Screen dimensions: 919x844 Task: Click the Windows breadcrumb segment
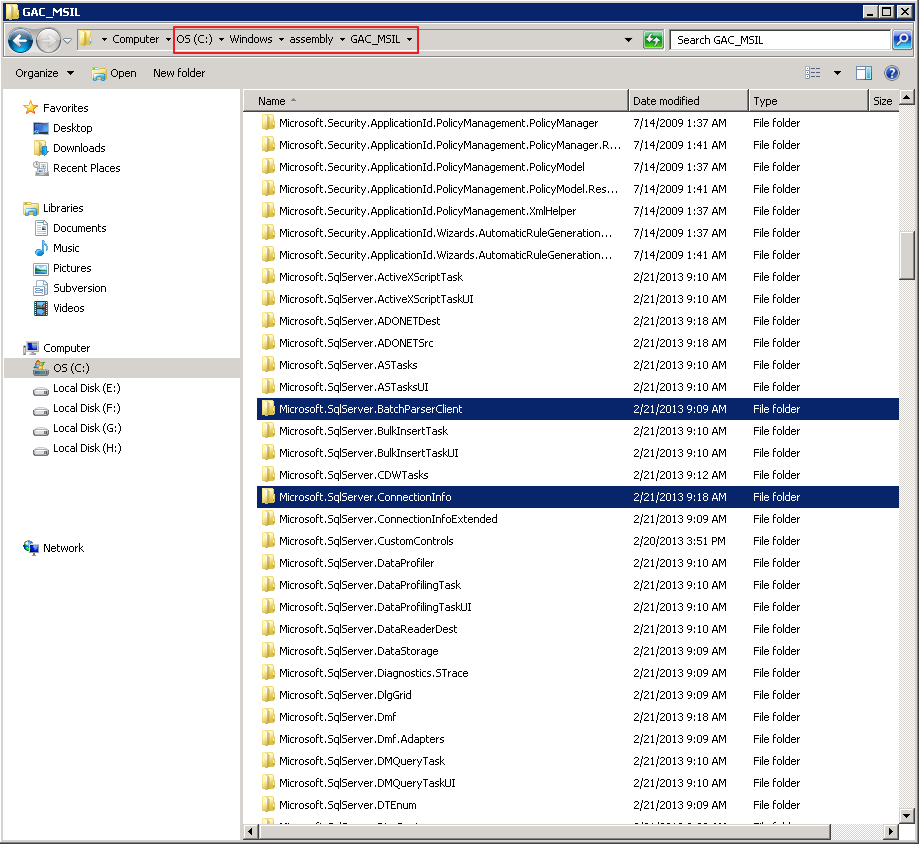tap(251, 39)
